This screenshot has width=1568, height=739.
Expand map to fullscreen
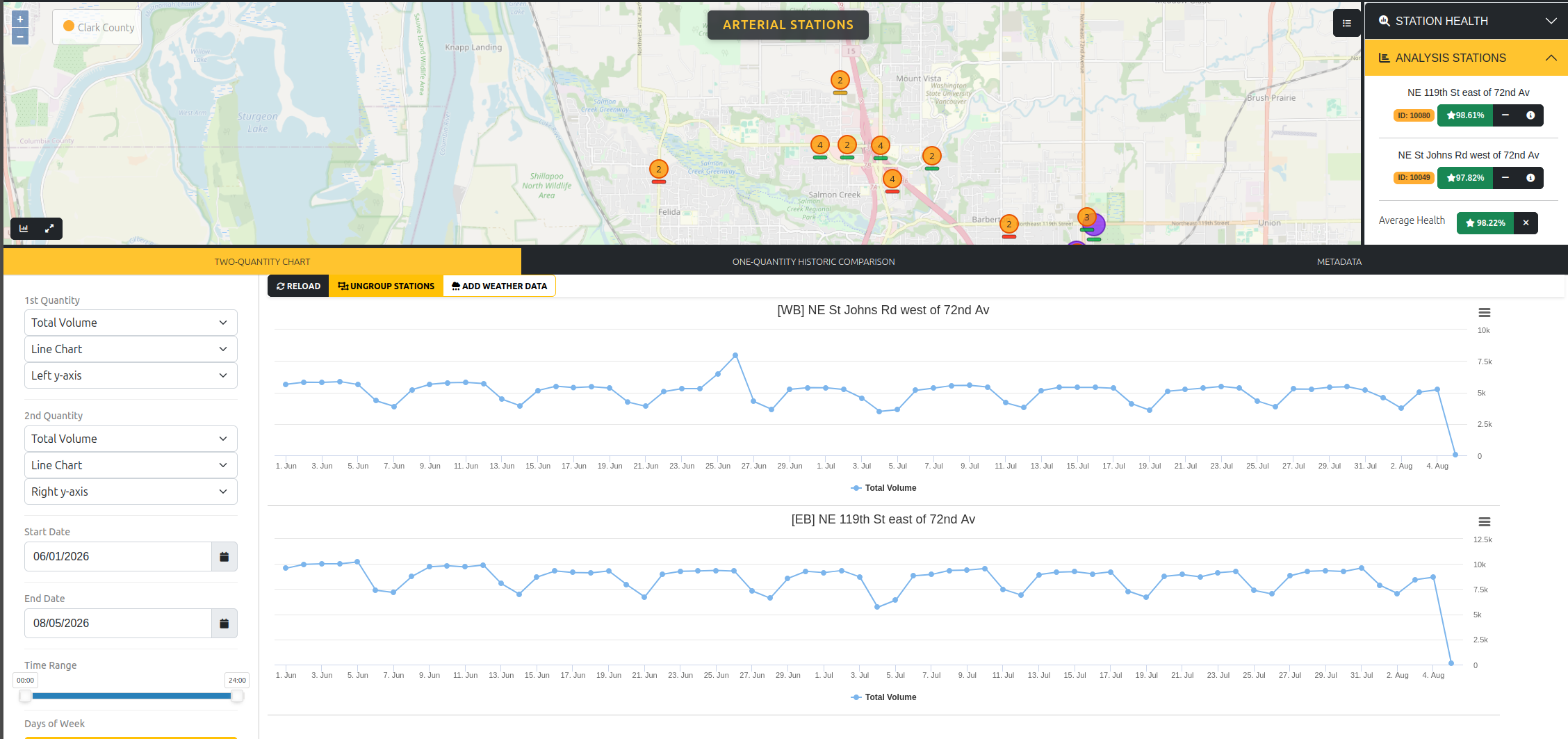(49, 228)
